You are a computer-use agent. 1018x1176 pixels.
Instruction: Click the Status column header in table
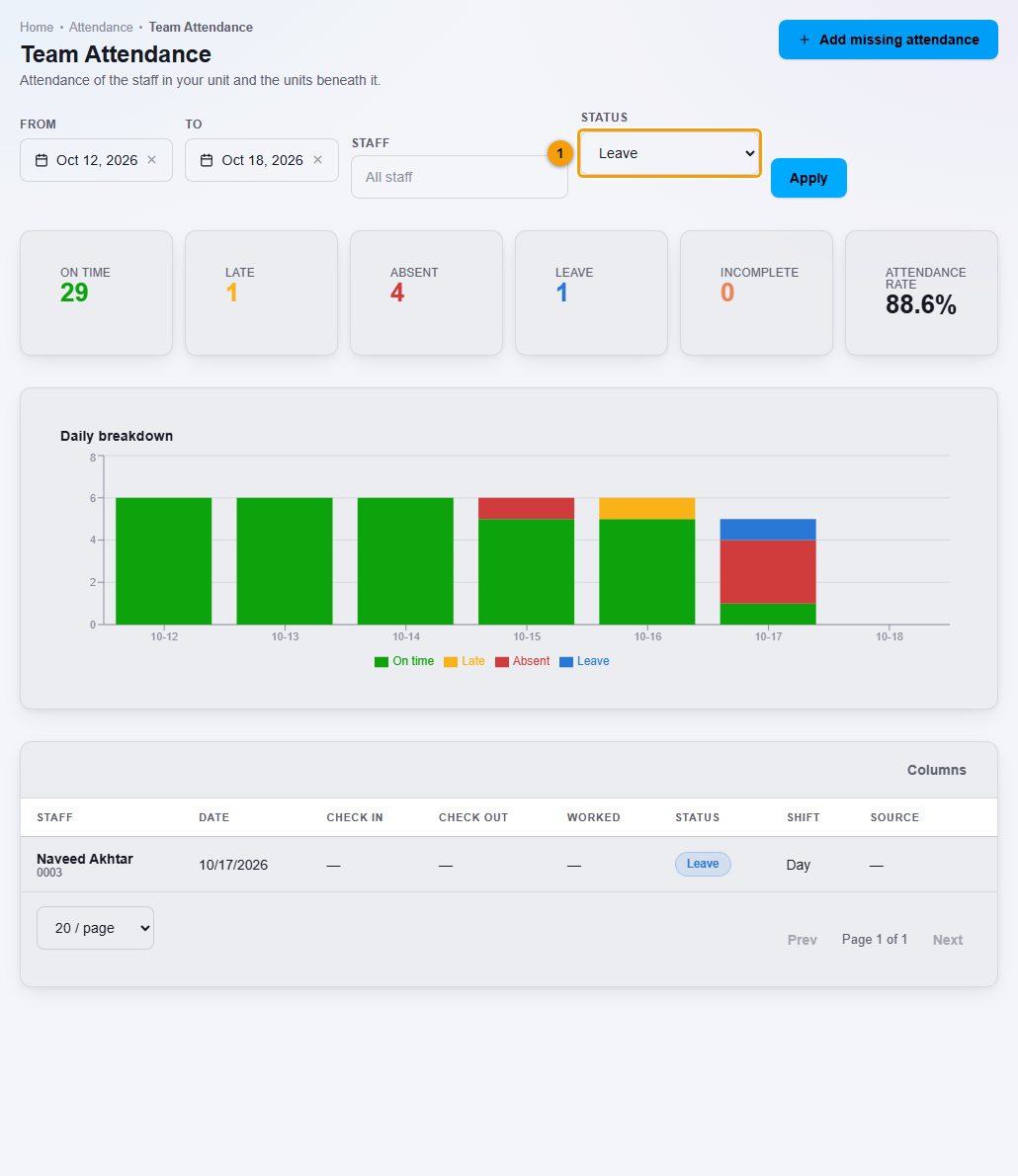click(x=697, y=817)
